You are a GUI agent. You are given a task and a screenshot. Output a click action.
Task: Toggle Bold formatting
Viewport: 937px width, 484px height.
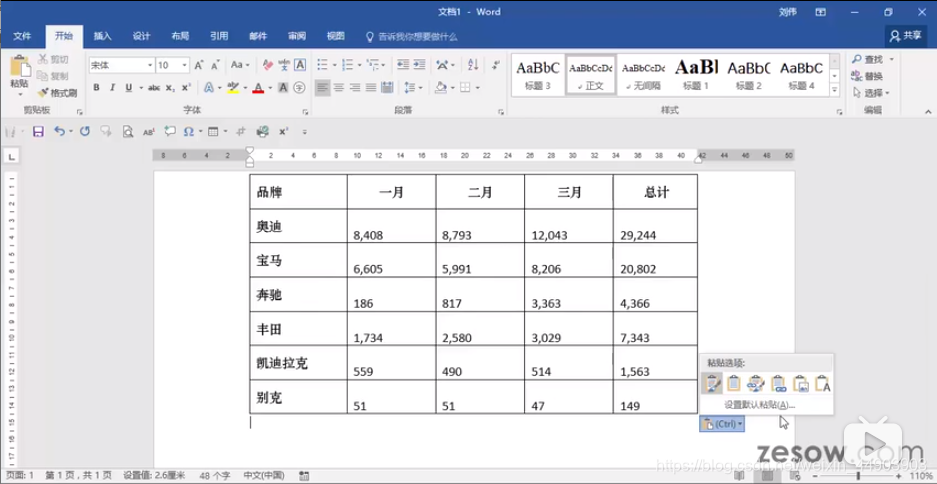(x=96, y=87)
